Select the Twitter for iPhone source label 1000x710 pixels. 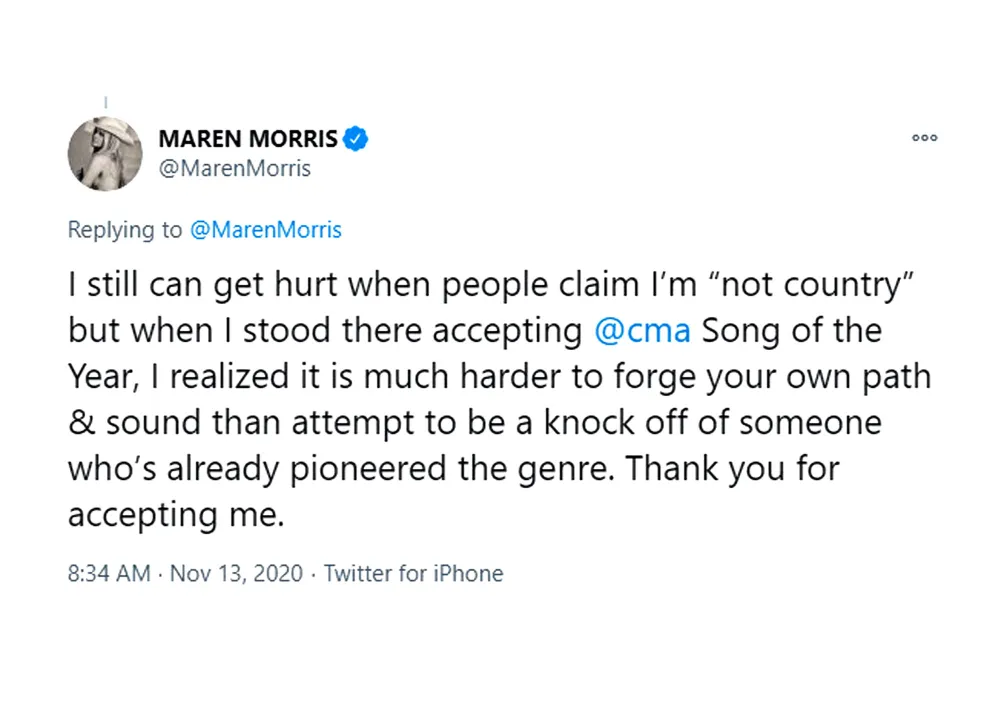pyautogui.click(x=413, y=573)
